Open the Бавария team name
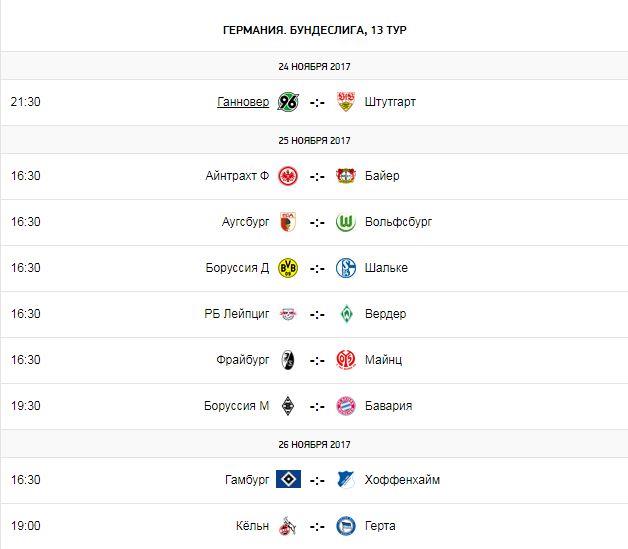 click(x=391, y=406)
